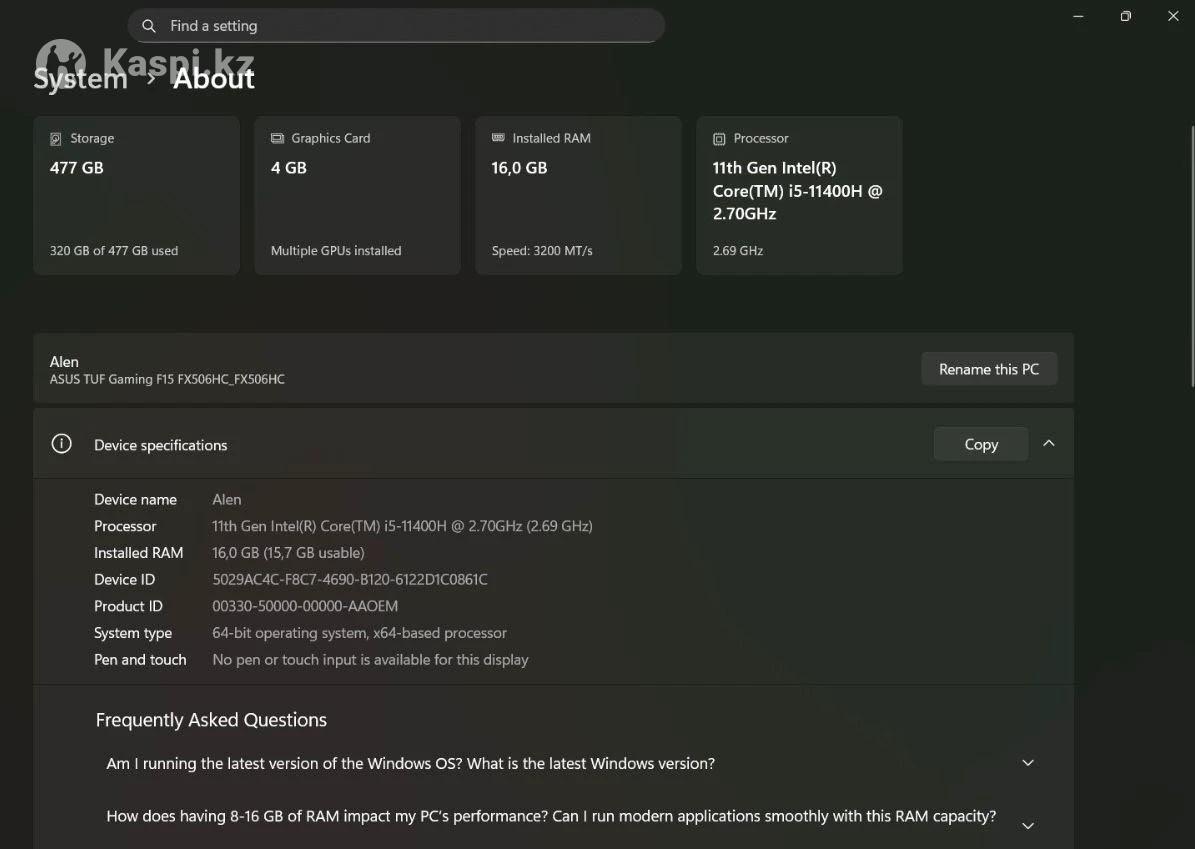Screen dimensions: 1195x849
Task: Open the Storage 477 GB card
Action: (136, 196)
